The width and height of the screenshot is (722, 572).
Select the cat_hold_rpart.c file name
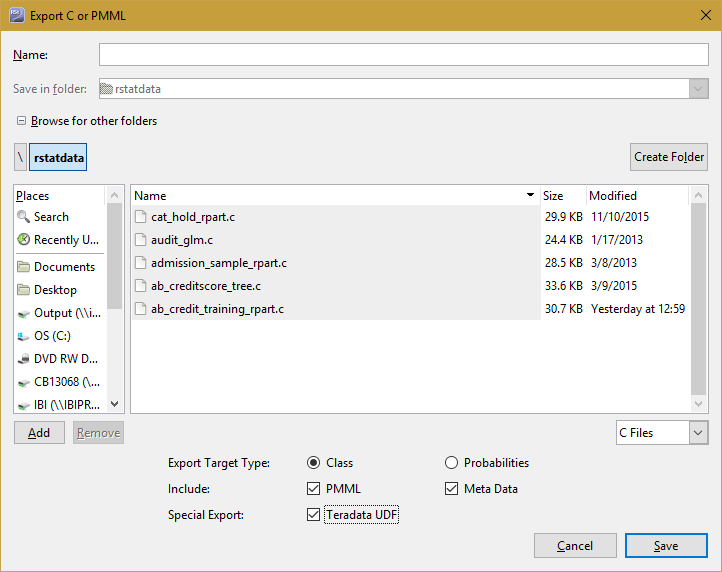pos(193,216)
